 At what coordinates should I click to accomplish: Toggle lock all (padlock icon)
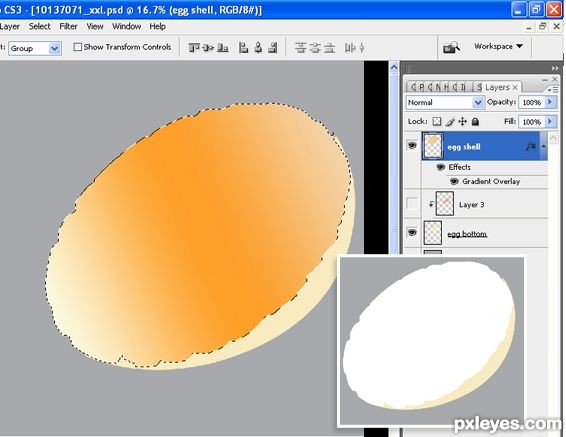475,122
